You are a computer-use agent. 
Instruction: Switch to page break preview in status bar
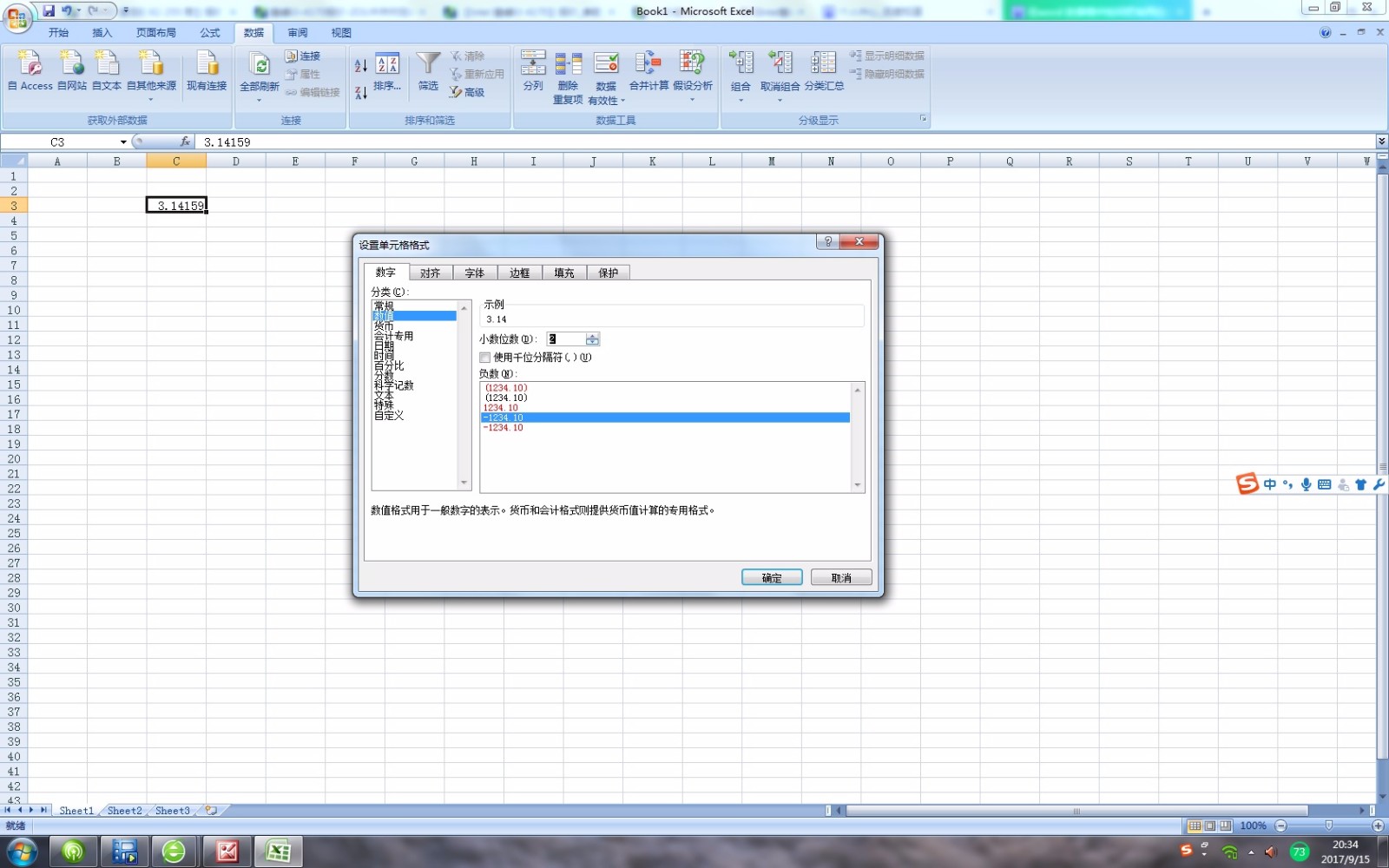(1225, 825)
